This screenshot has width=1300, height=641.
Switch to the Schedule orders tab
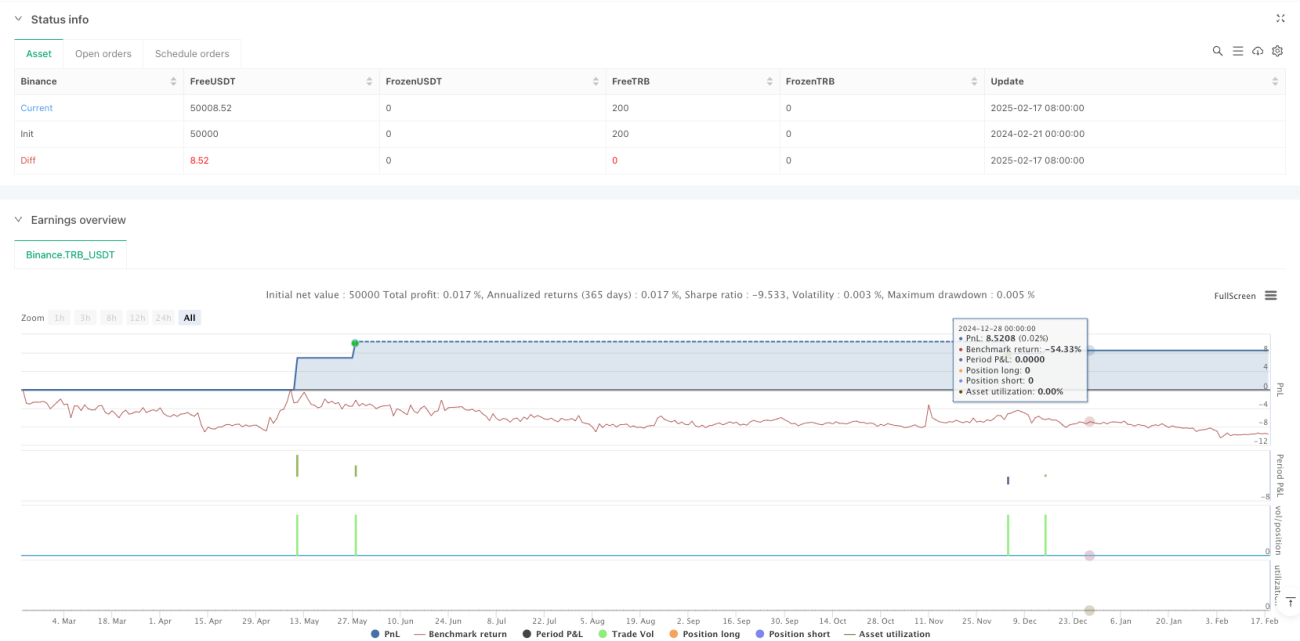pyautogui.click(x=192, y=54)
